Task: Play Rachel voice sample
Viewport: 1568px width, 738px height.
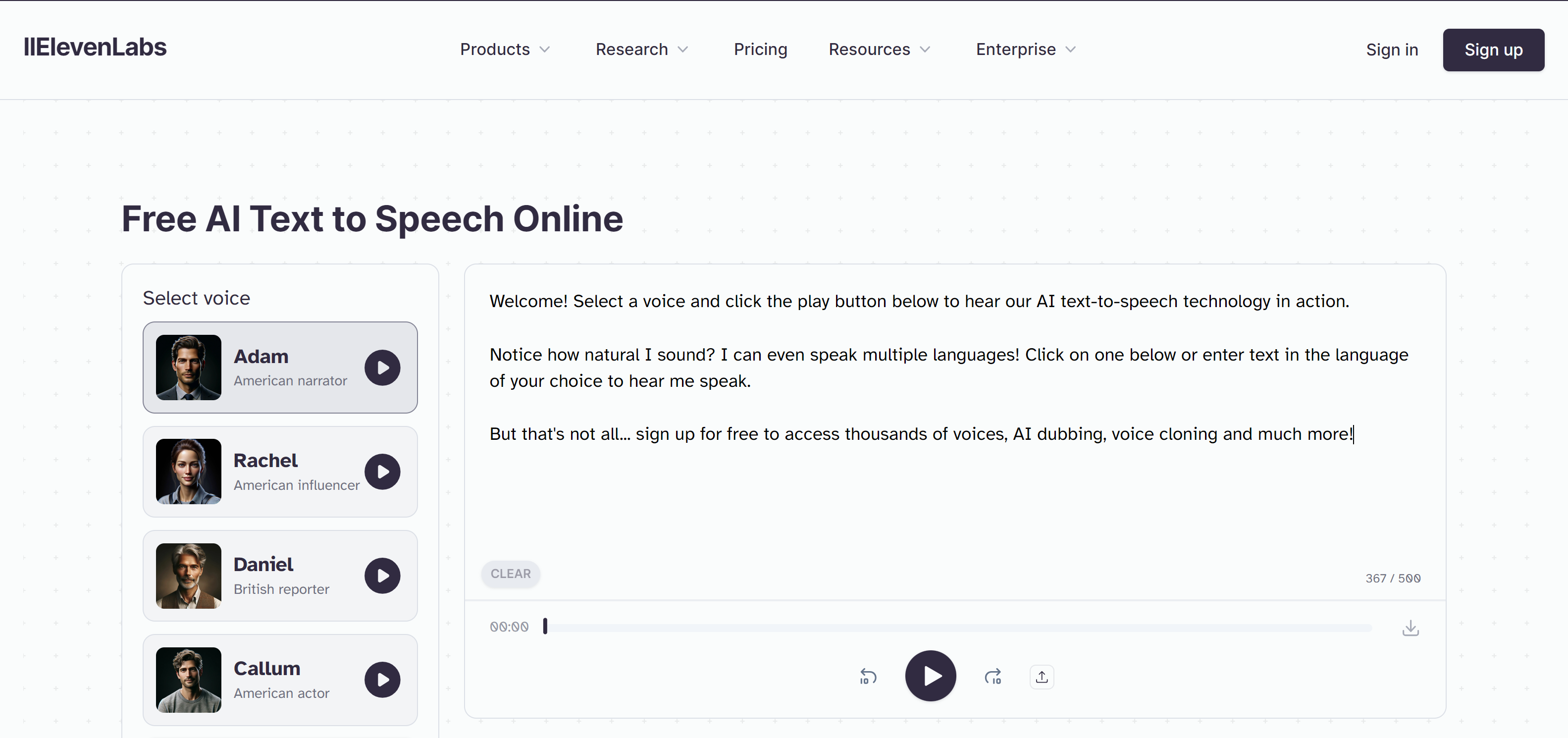Action: pos(382,472)
